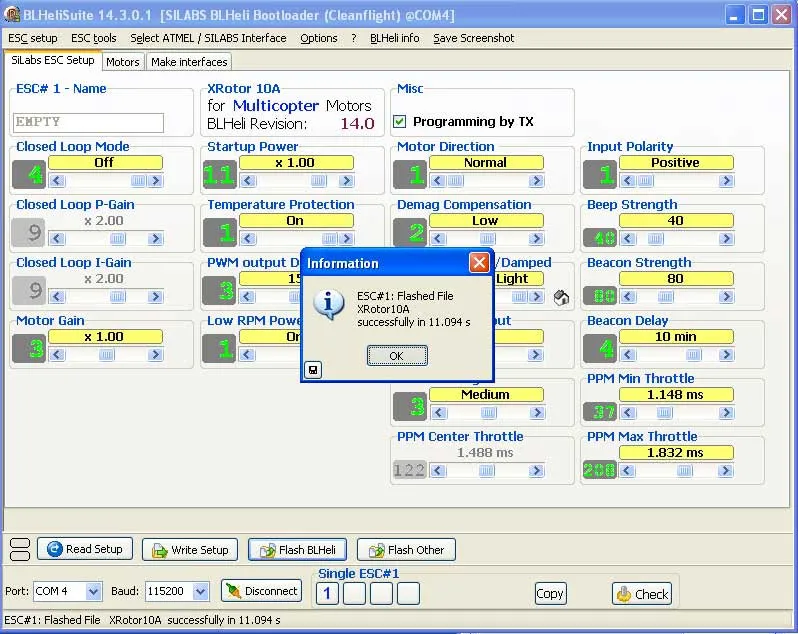Click the Flash Other button
798x634 pixels.
click(x=405, y=549)
